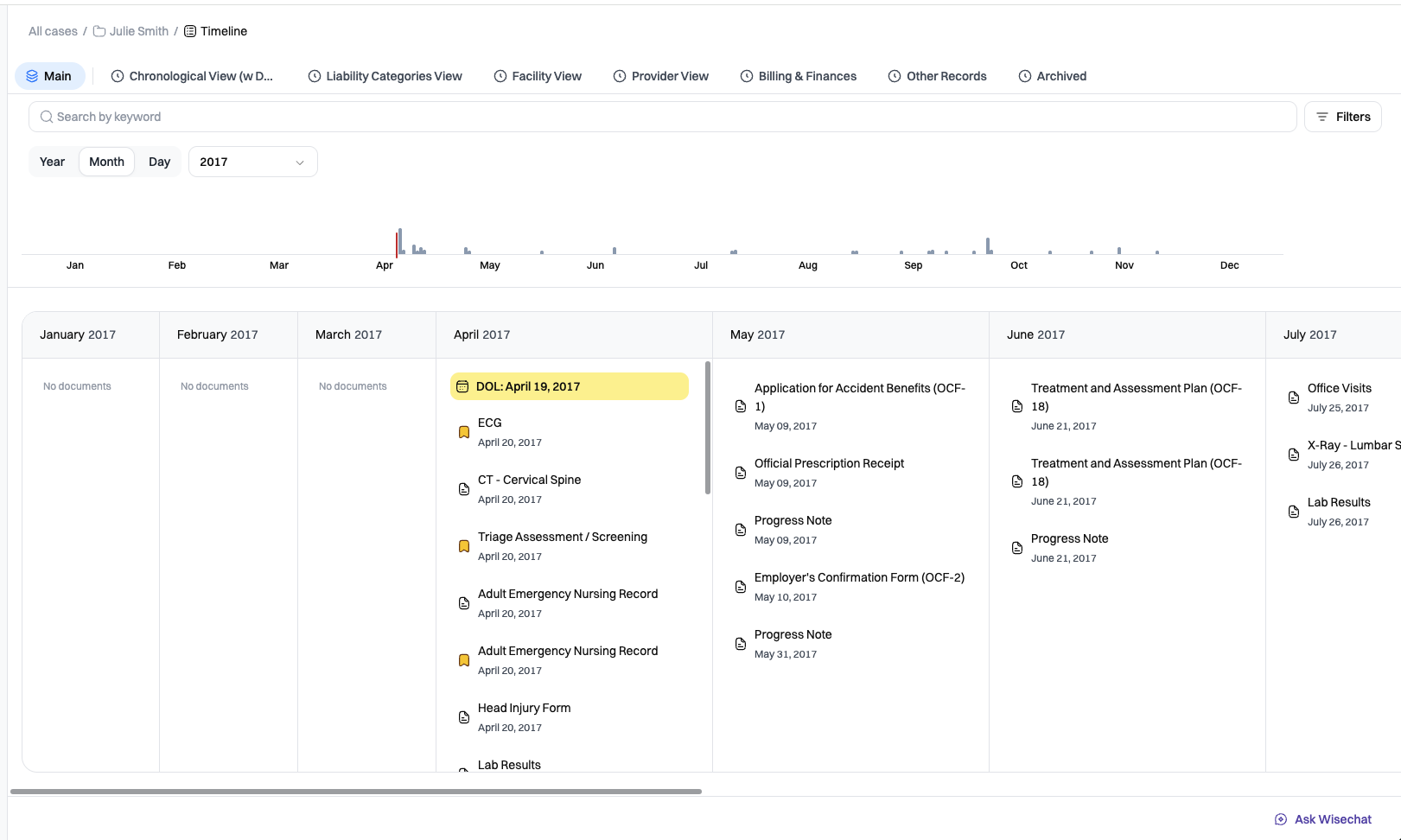The width and height of the screenshot is (1401, 840).
Task: Click document icon beside Office Visits
Action: (x=1294, y=398)
